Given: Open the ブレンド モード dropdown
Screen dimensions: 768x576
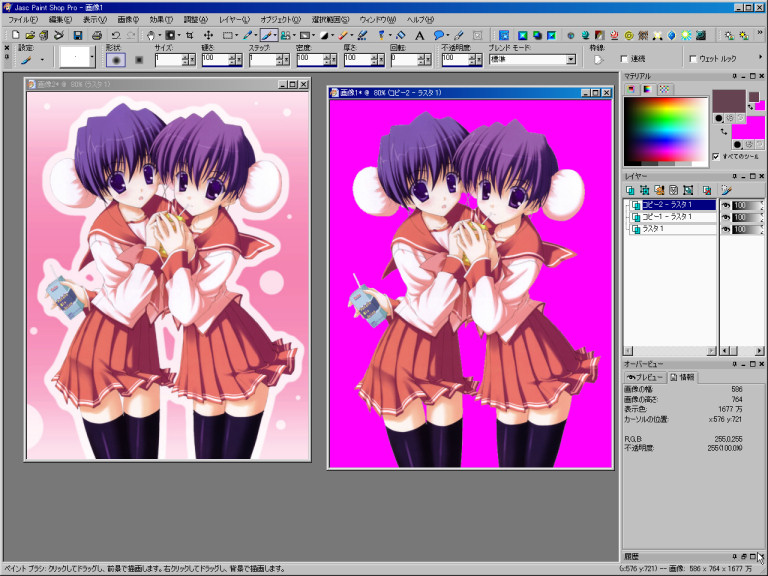Looking at the screenshot, I should tap(571, 59).
